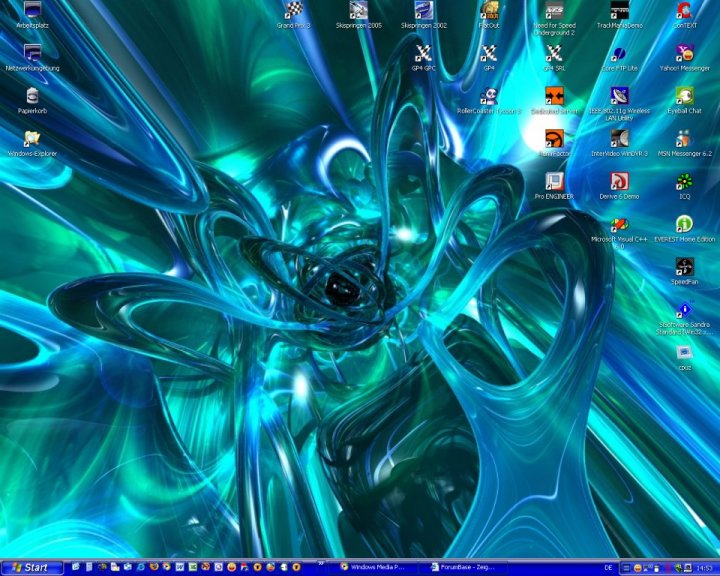
Task: Select the Microsoft Visual C++ 6.0 shortcut
Action: click(619, 232)
